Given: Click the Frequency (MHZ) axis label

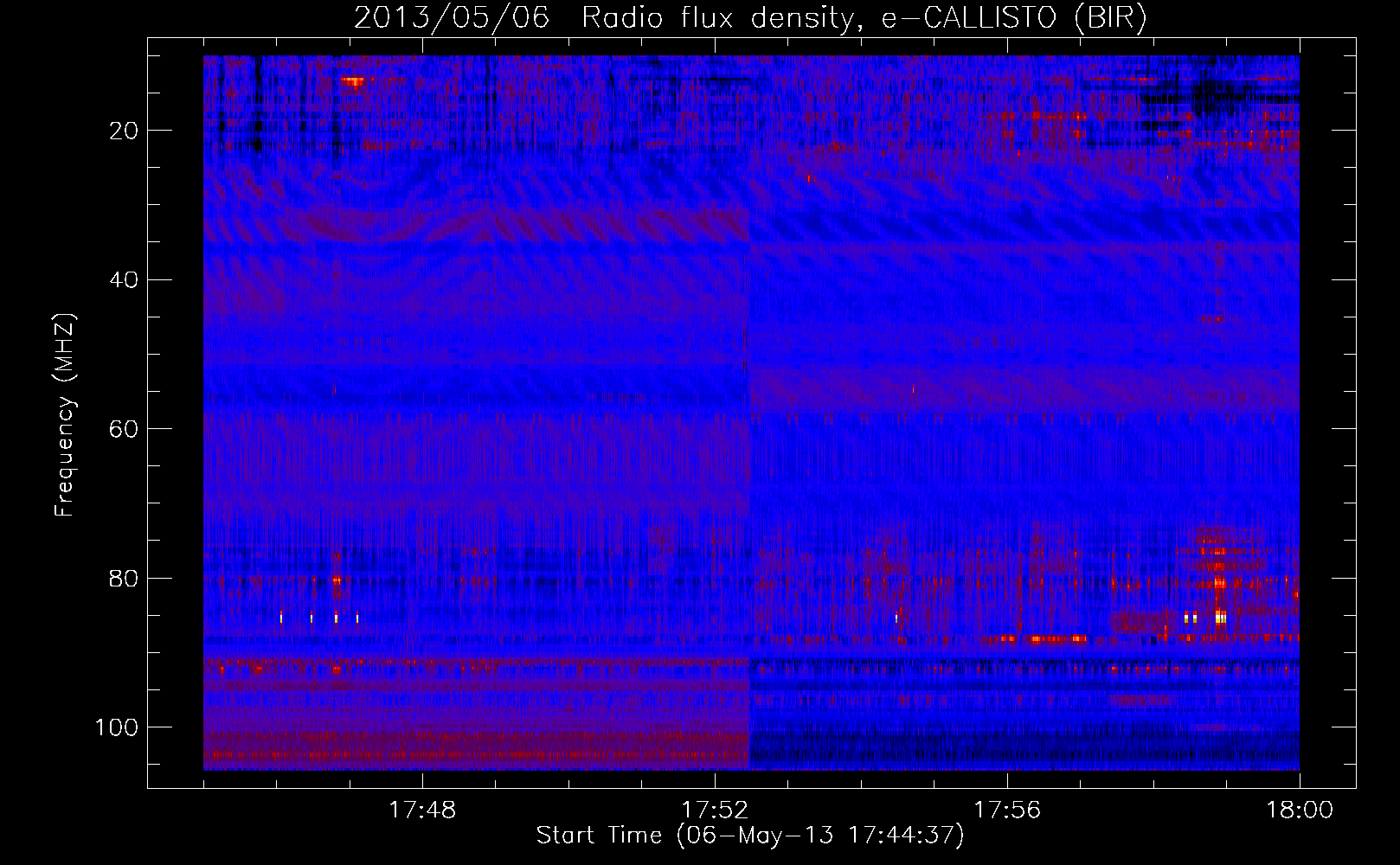Looking at the screenshot, I should (x=65, y=414).
